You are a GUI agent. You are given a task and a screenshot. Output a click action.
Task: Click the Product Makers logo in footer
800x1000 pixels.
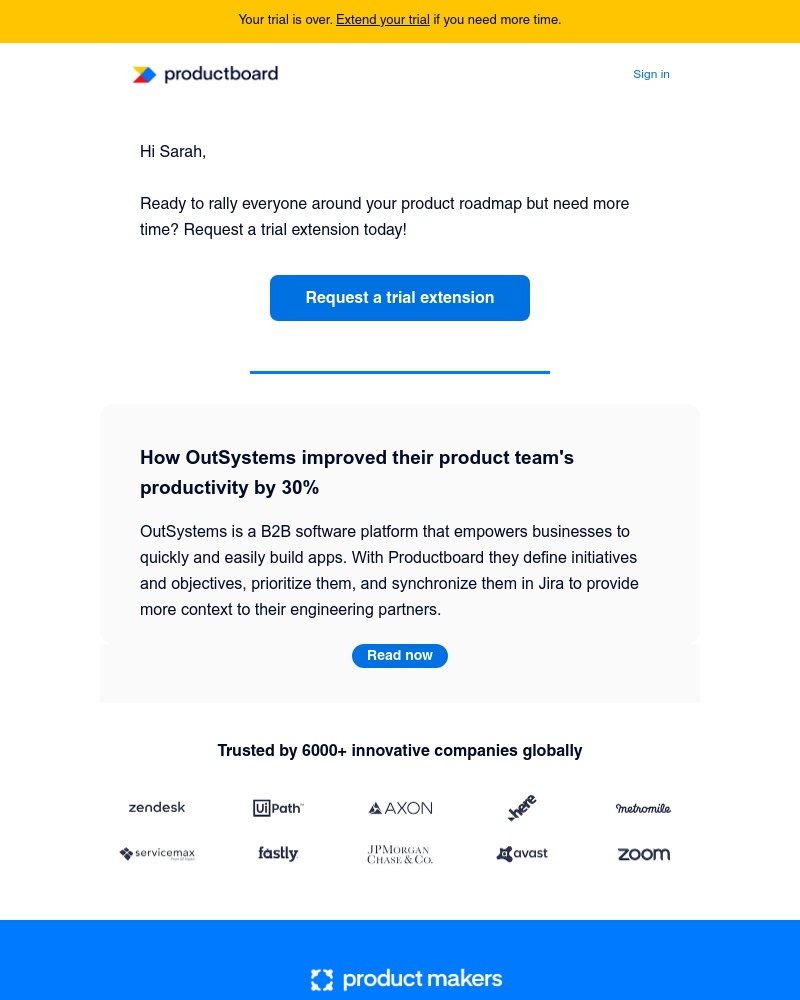(406, 979)
